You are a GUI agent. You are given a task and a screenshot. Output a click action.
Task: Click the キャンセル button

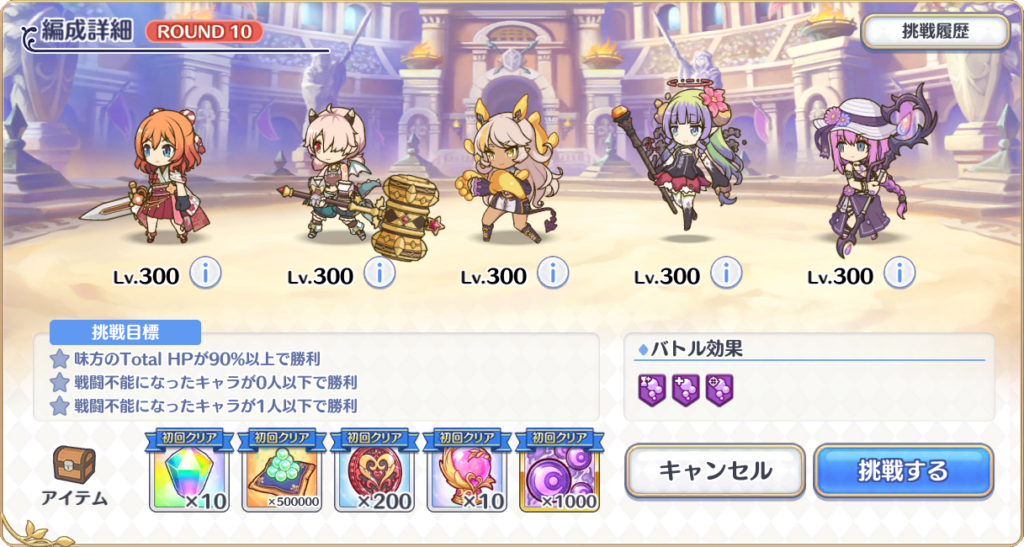tap(715, 471)
